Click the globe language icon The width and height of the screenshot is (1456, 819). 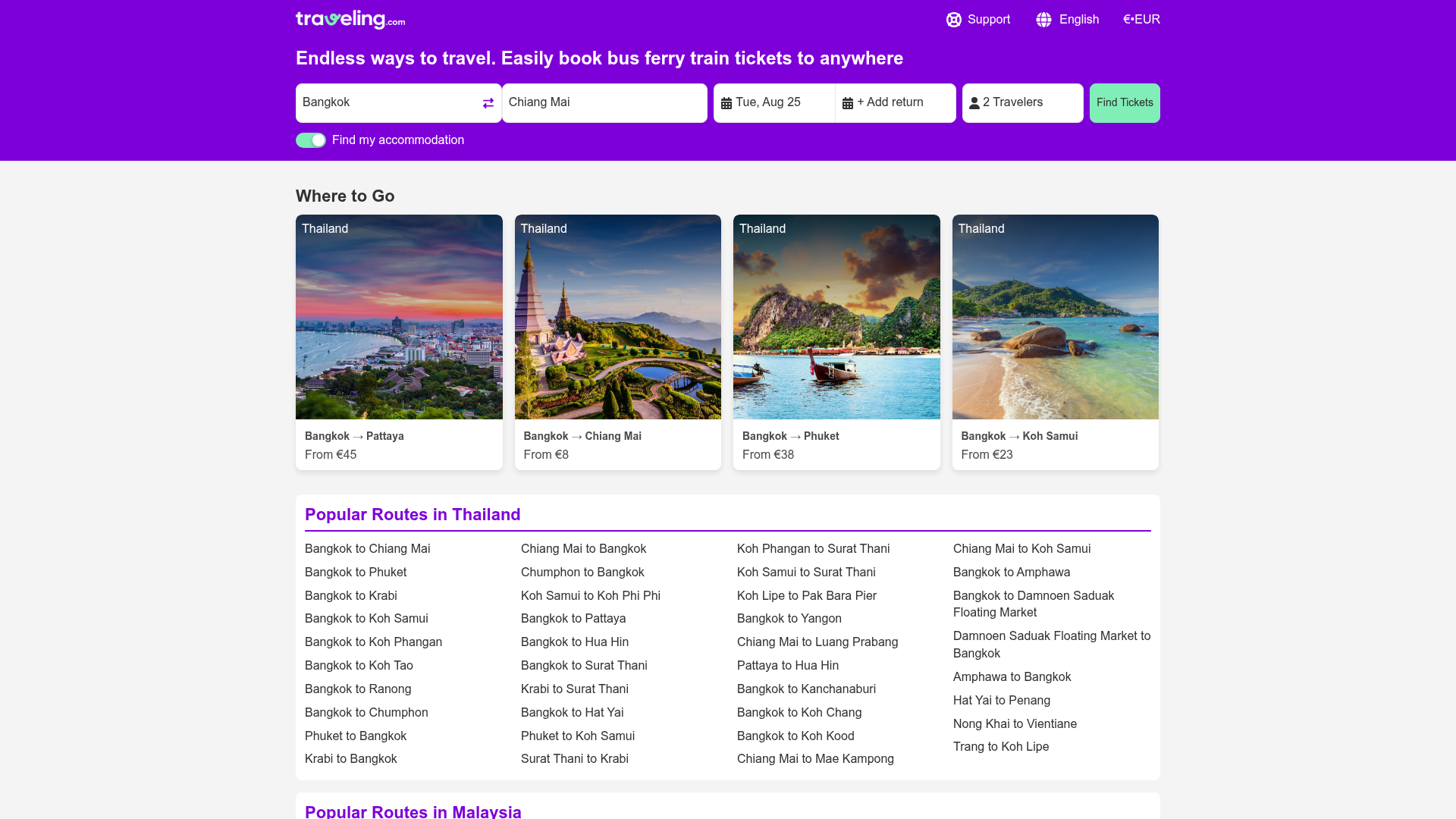(x=1044, y=20)
